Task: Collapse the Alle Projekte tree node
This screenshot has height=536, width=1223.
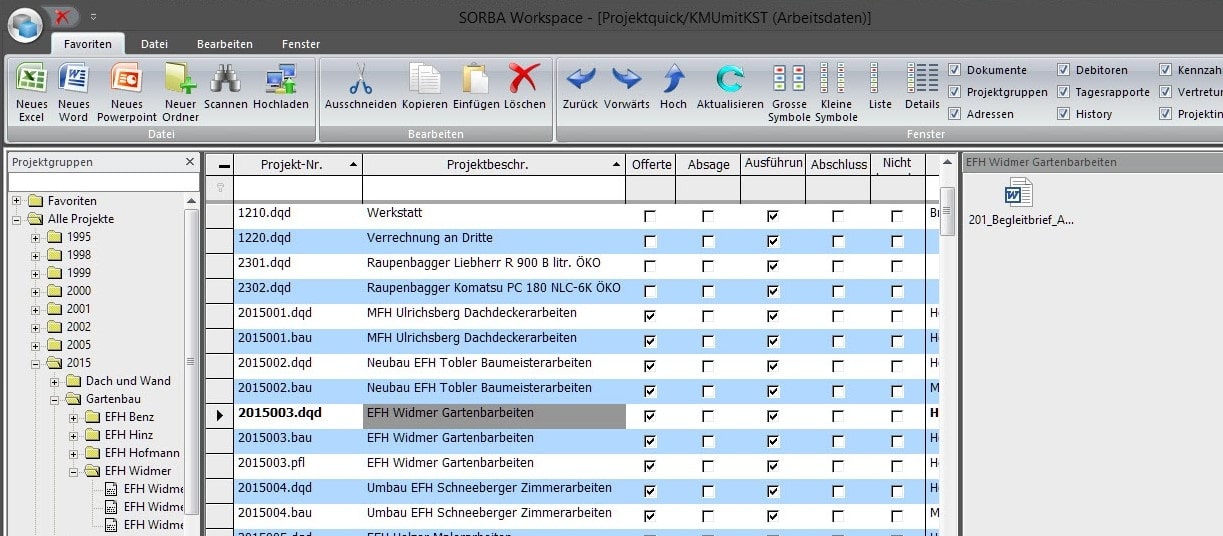Action: (x=16, y=219)
